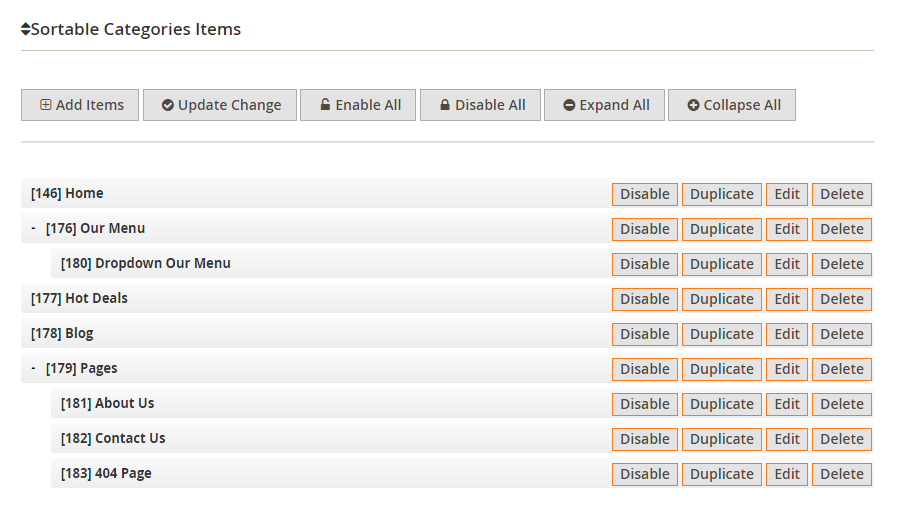Edit the Blog menu item
Image resolution: width=897 pixels, height=507 pixels.
[787, 334]
